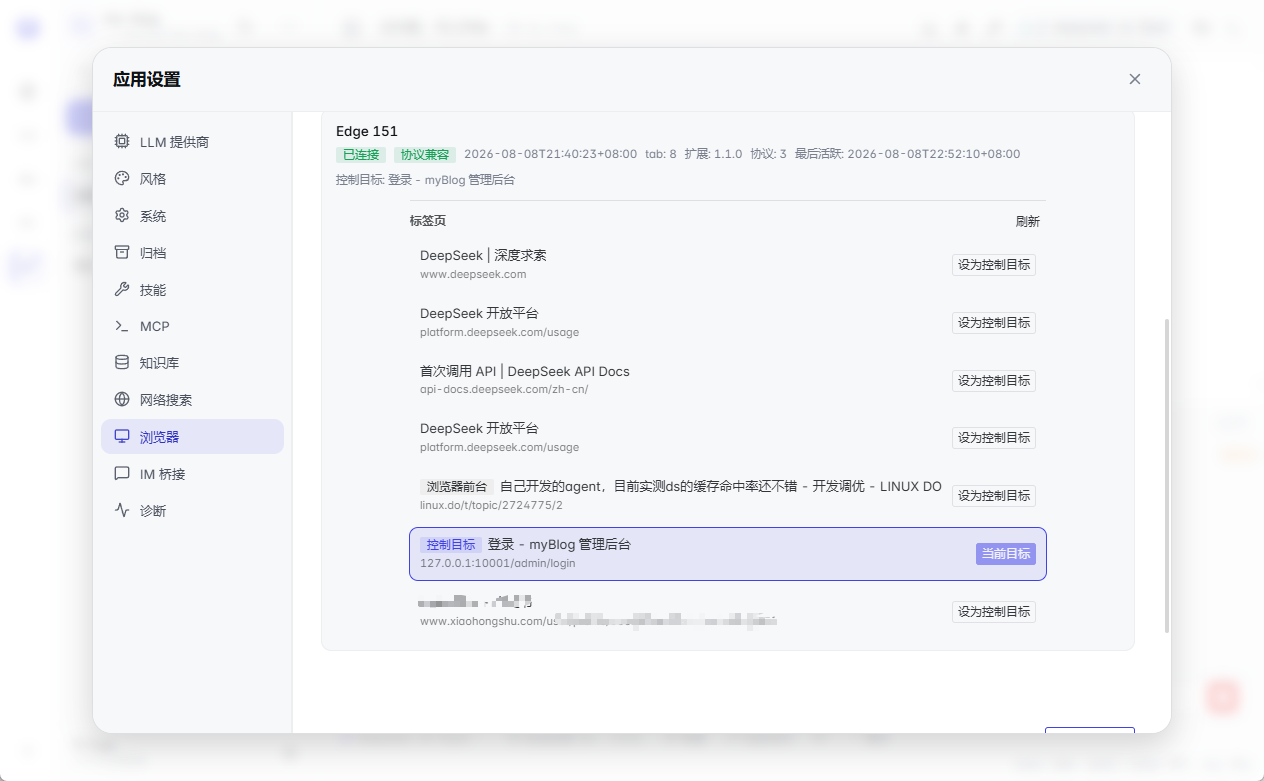This screenshot has width=1264, height=781.
Task: Click the www.deepseek.com URL text
Action: (473, 274)
